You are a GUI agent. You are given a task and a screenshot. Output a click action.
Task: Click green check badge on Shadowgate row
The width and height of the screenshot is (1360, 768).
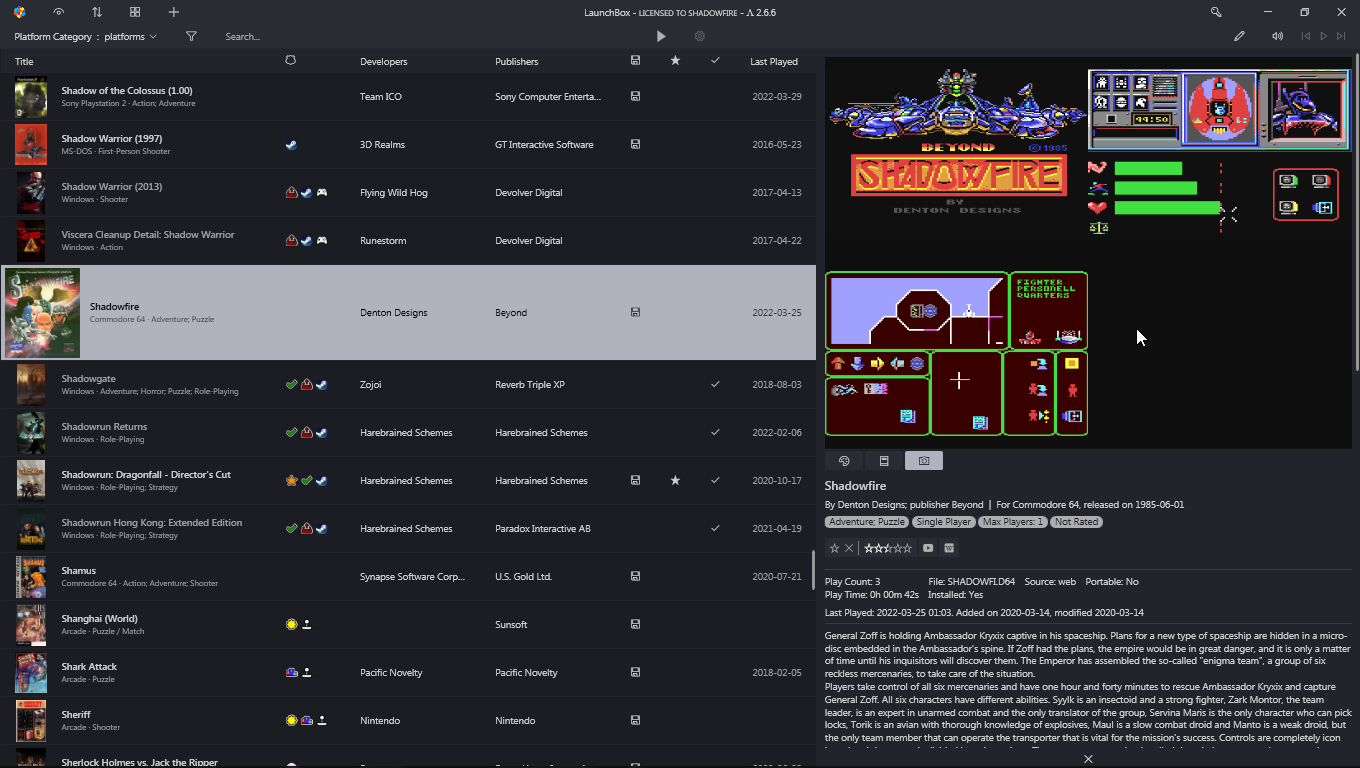(291, 385)
